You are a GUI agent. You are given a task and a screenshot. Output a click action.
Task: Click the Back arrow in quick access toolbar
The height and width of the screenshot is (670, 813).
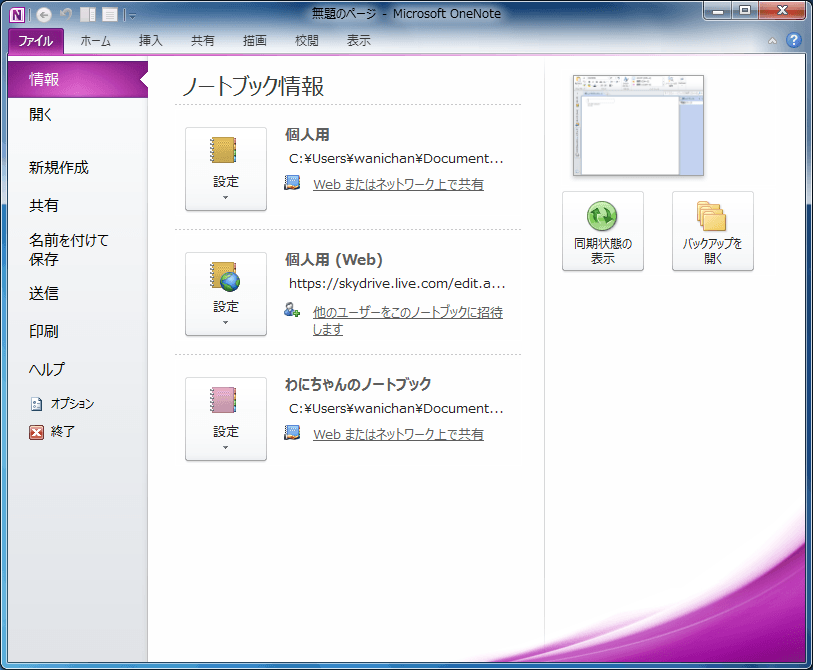coord(44,15)
